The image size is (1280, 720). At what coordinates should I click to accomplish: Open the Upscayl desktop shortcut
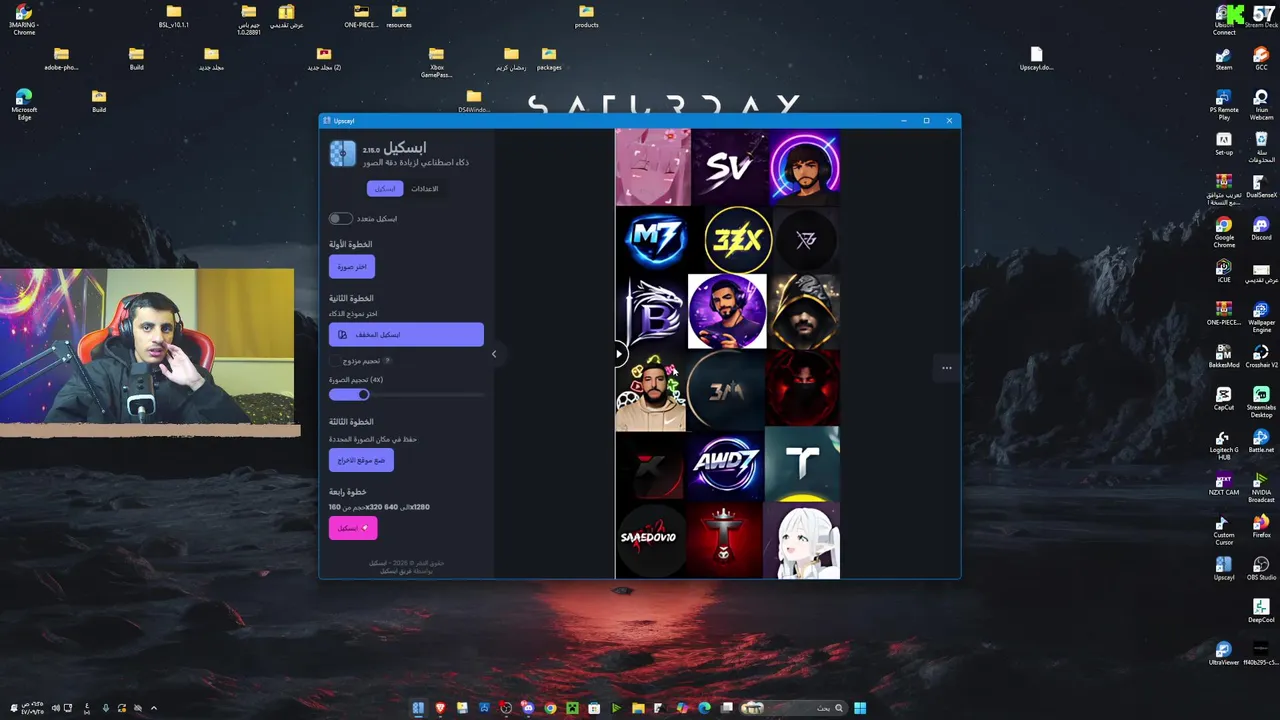[x=1224, y=569]
